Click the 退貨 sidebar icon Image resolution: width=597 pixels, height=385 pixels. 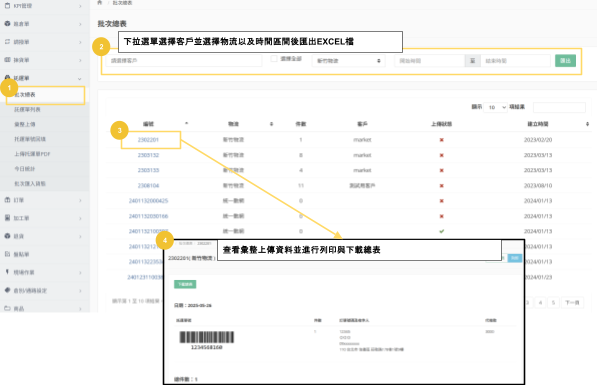[x=7, y=236]
